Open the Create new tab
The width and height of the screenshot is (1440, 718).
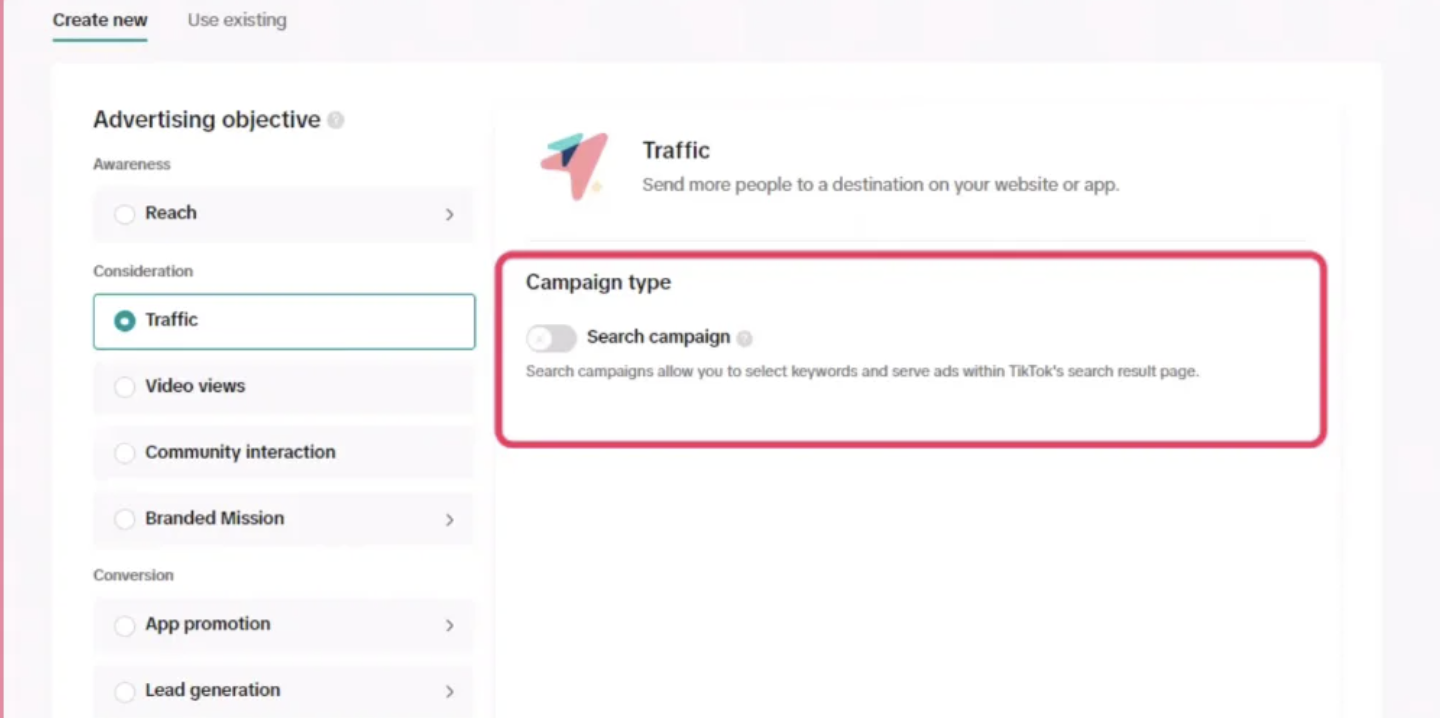(x=99, y=19)
